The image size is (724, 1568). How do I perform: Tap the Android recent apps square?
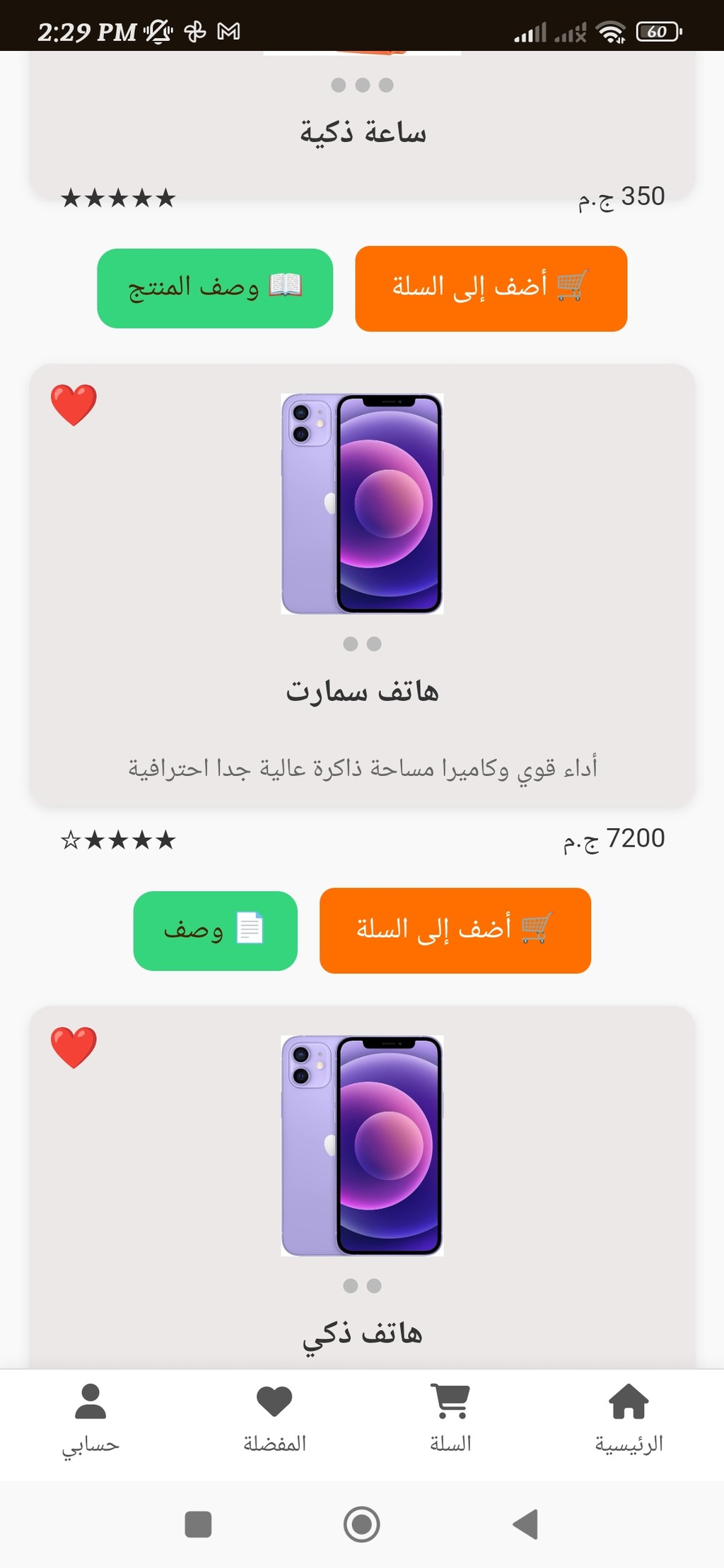coord(198,1524)
